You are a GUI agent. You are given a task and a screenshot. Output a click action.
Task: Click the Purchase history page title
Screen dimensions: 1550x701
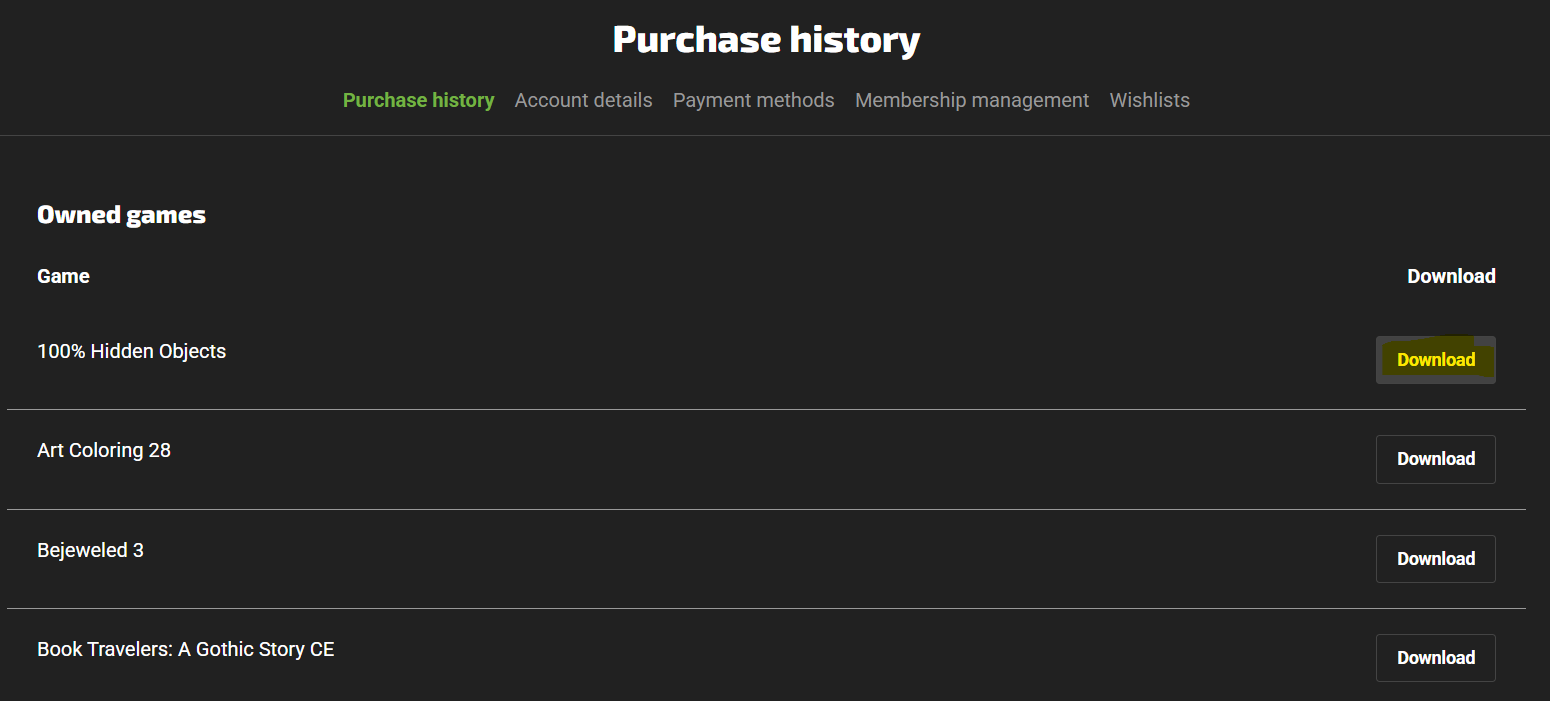766,40
